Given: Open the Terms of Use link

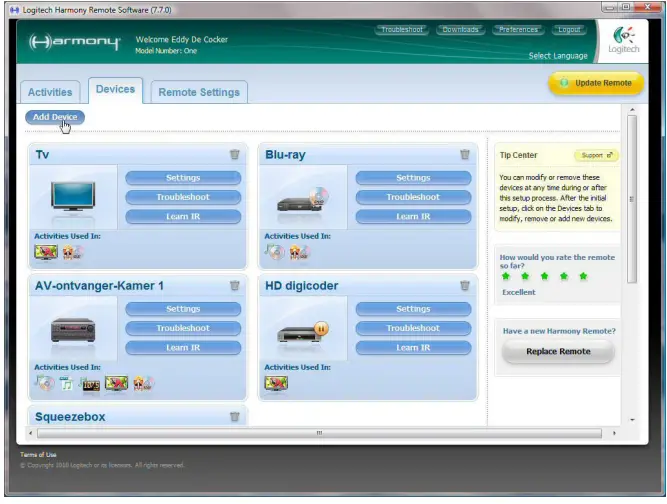Looking at the screenshot, I should pos(38,455).
